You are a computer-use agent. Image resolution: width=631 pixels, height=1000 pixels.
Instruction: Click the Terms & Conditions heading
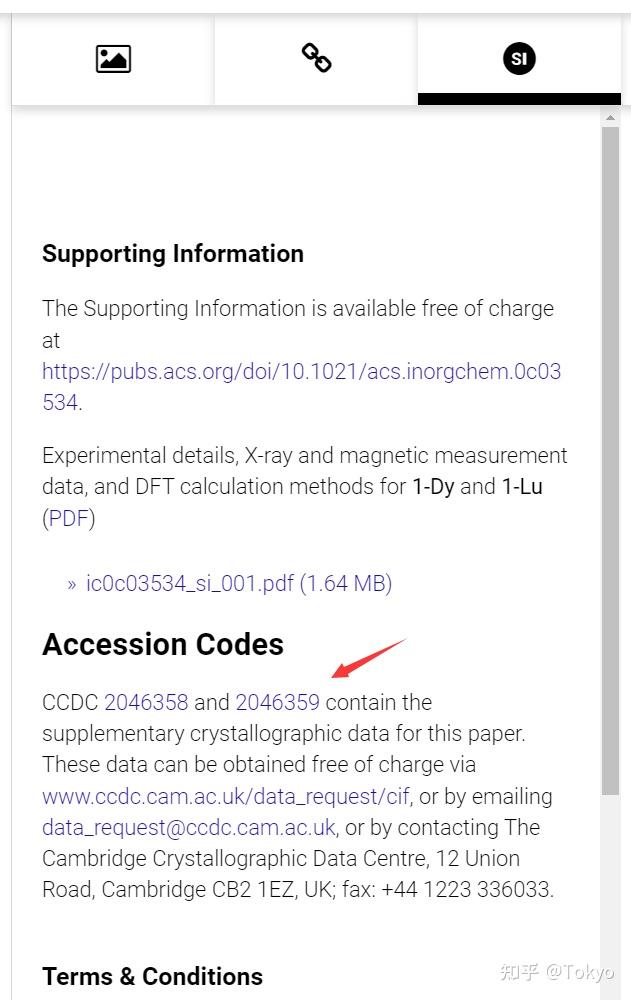pos(152,976)
